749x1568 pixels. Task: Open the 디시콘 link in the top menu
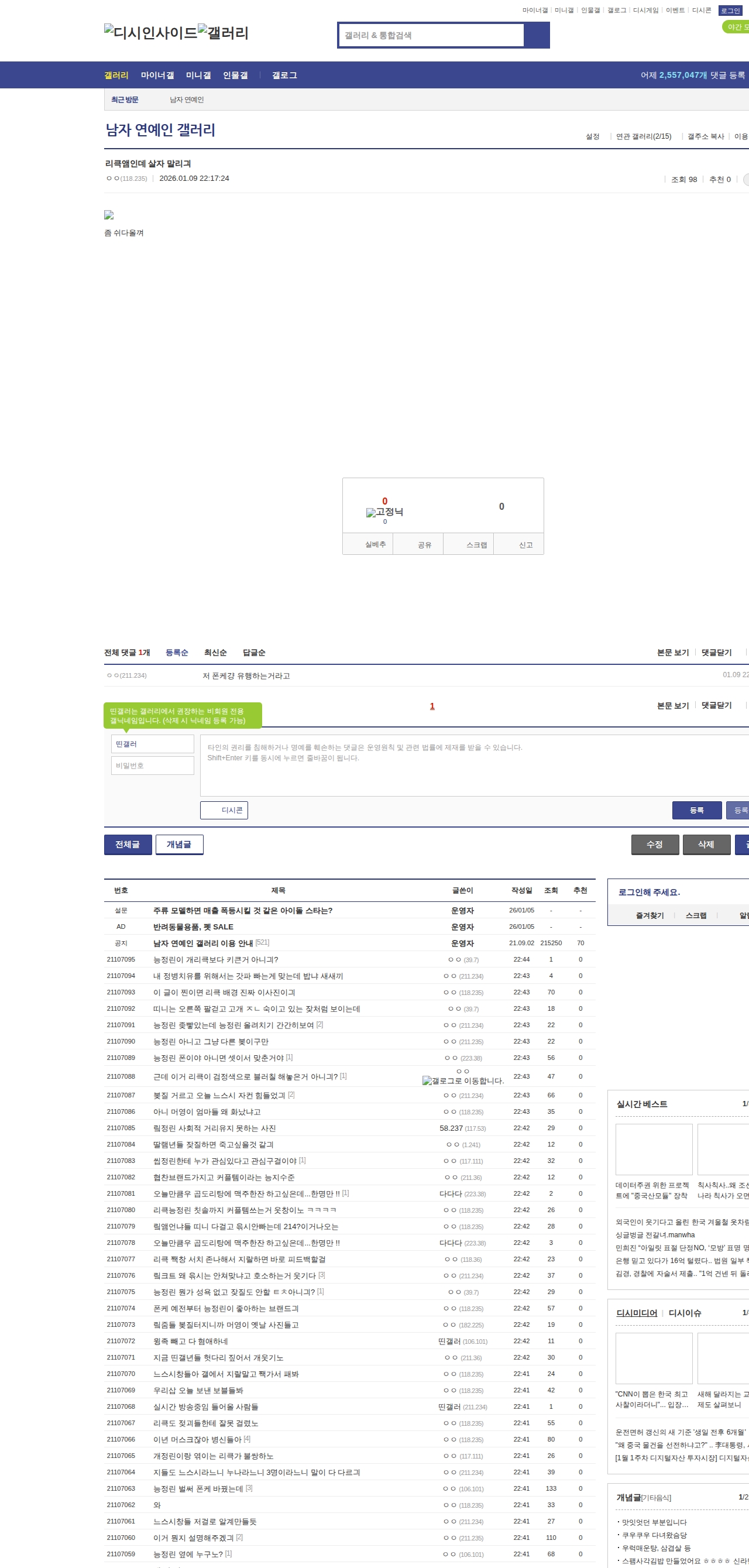702,11
